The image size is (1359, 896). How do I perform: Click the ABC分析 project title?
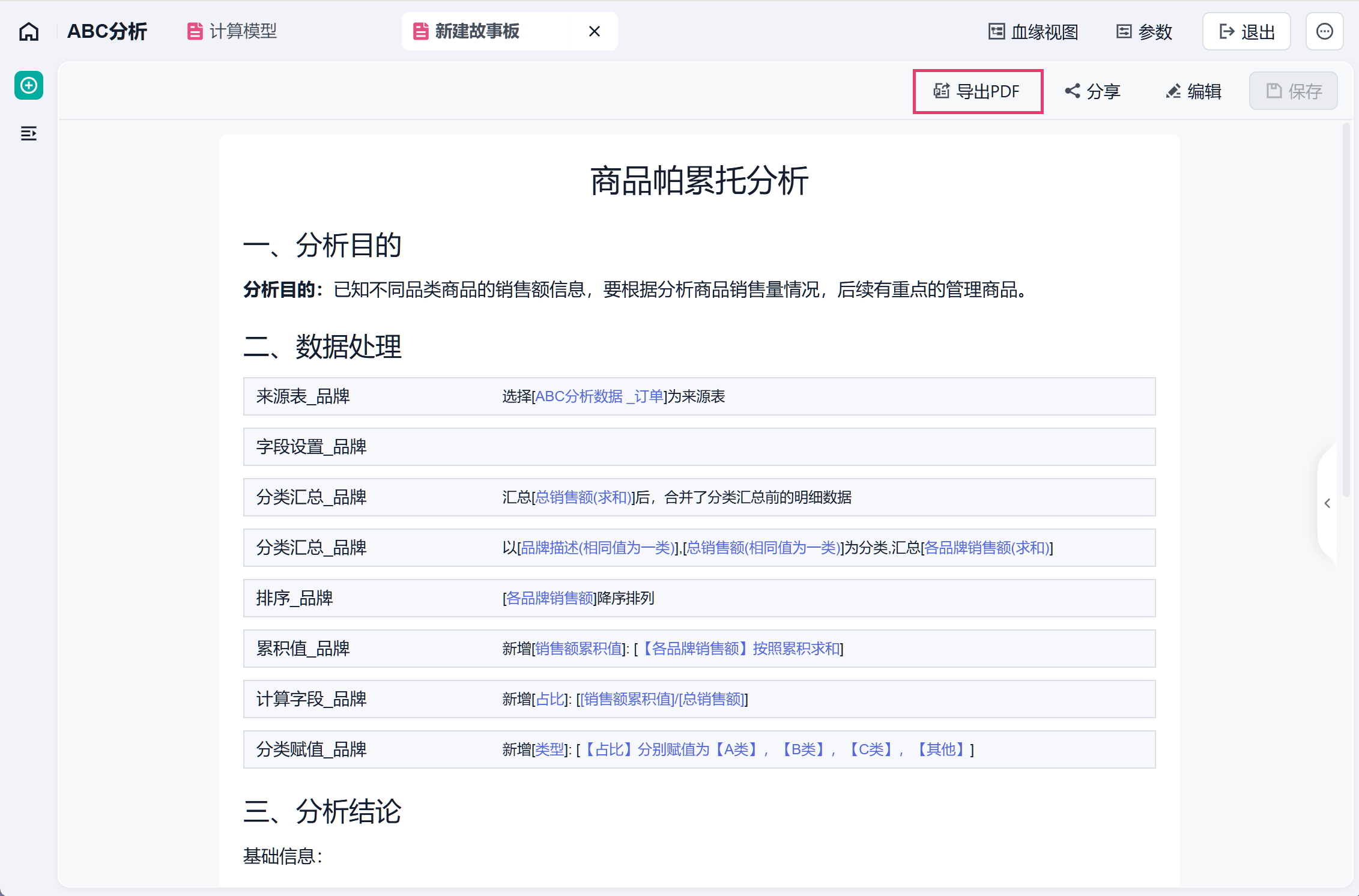107,31
